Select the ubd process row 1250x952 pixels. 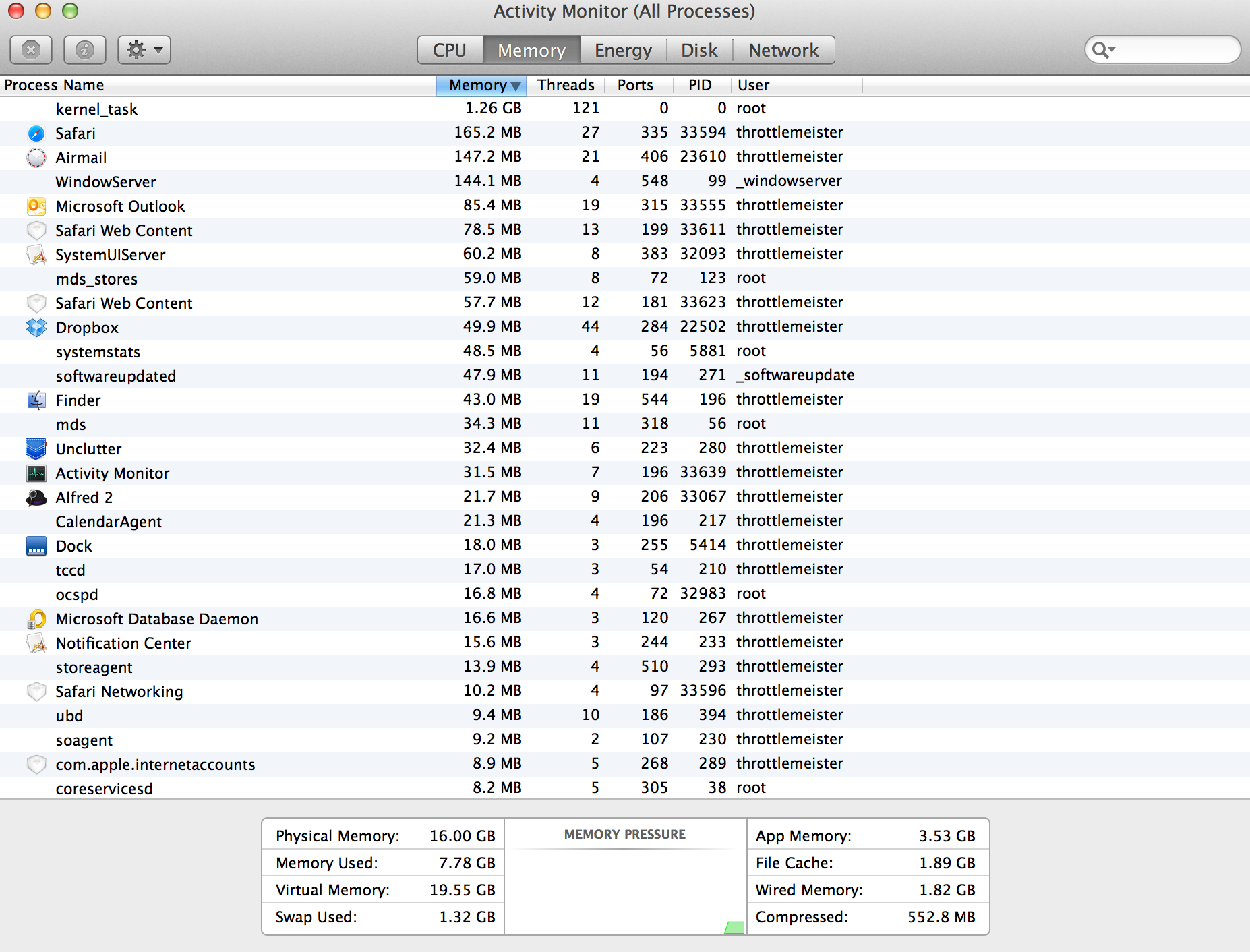click(625, 716)
